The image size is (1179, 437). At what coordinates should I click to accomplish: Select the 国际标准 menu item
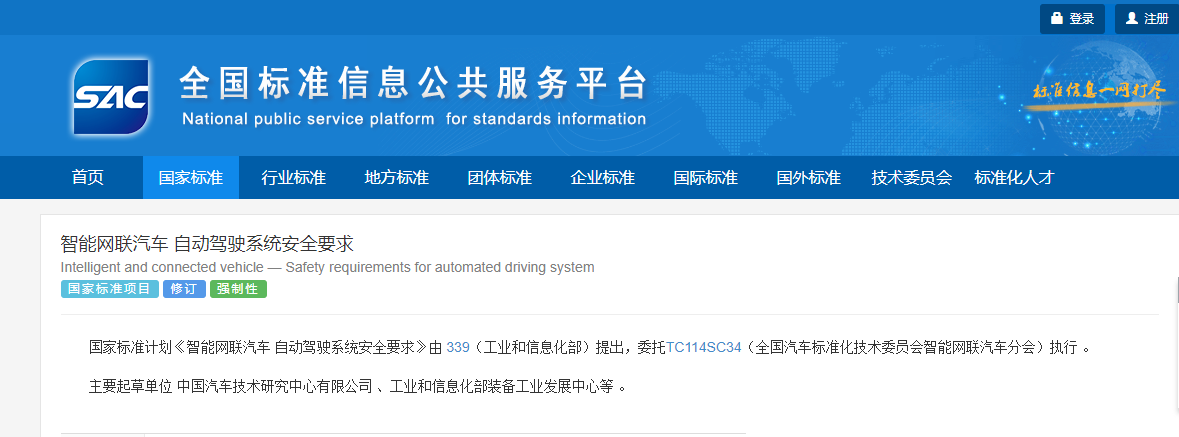point(705,178)
